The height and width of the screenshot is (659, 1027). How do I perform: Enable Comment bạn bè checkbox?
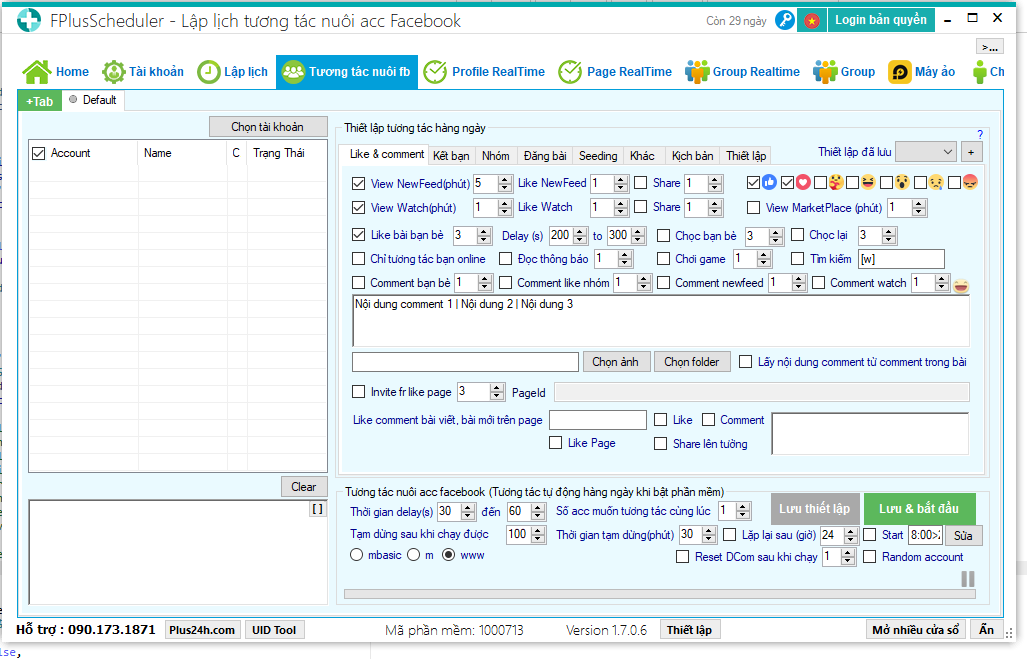point(358,283)
